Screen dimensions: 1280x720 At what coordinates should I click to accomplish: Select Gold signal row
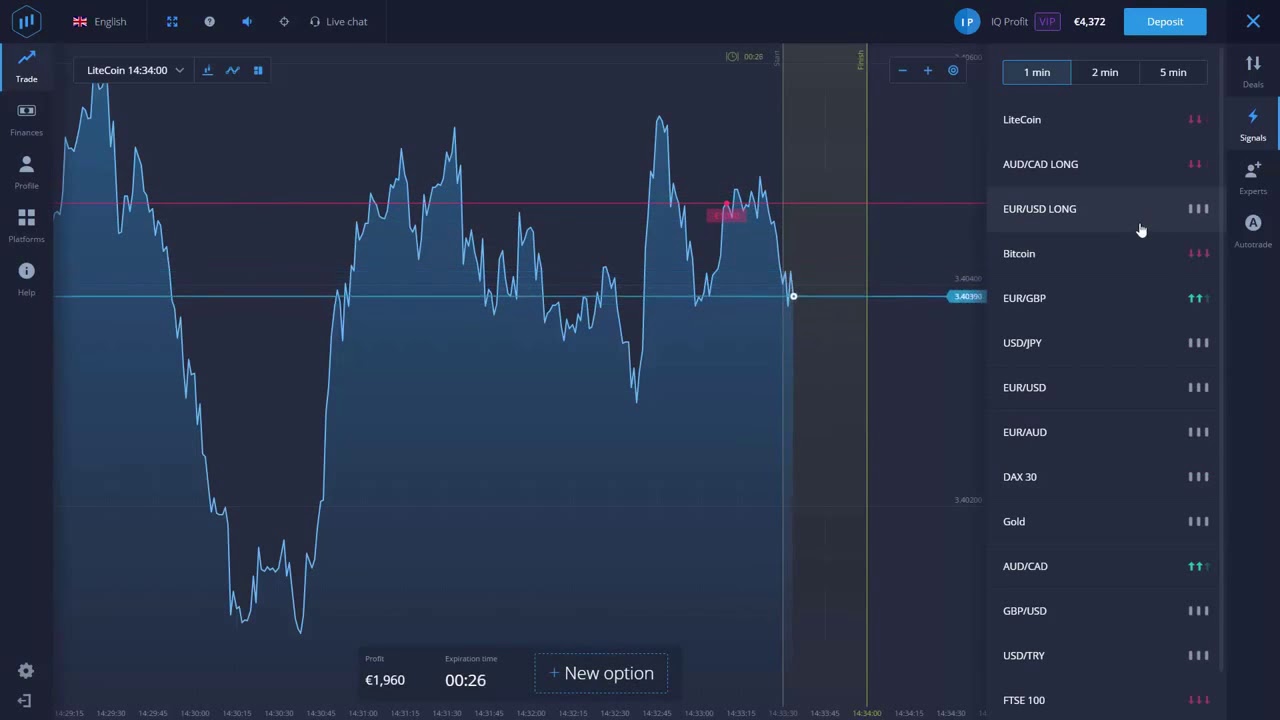[1106, 522]
